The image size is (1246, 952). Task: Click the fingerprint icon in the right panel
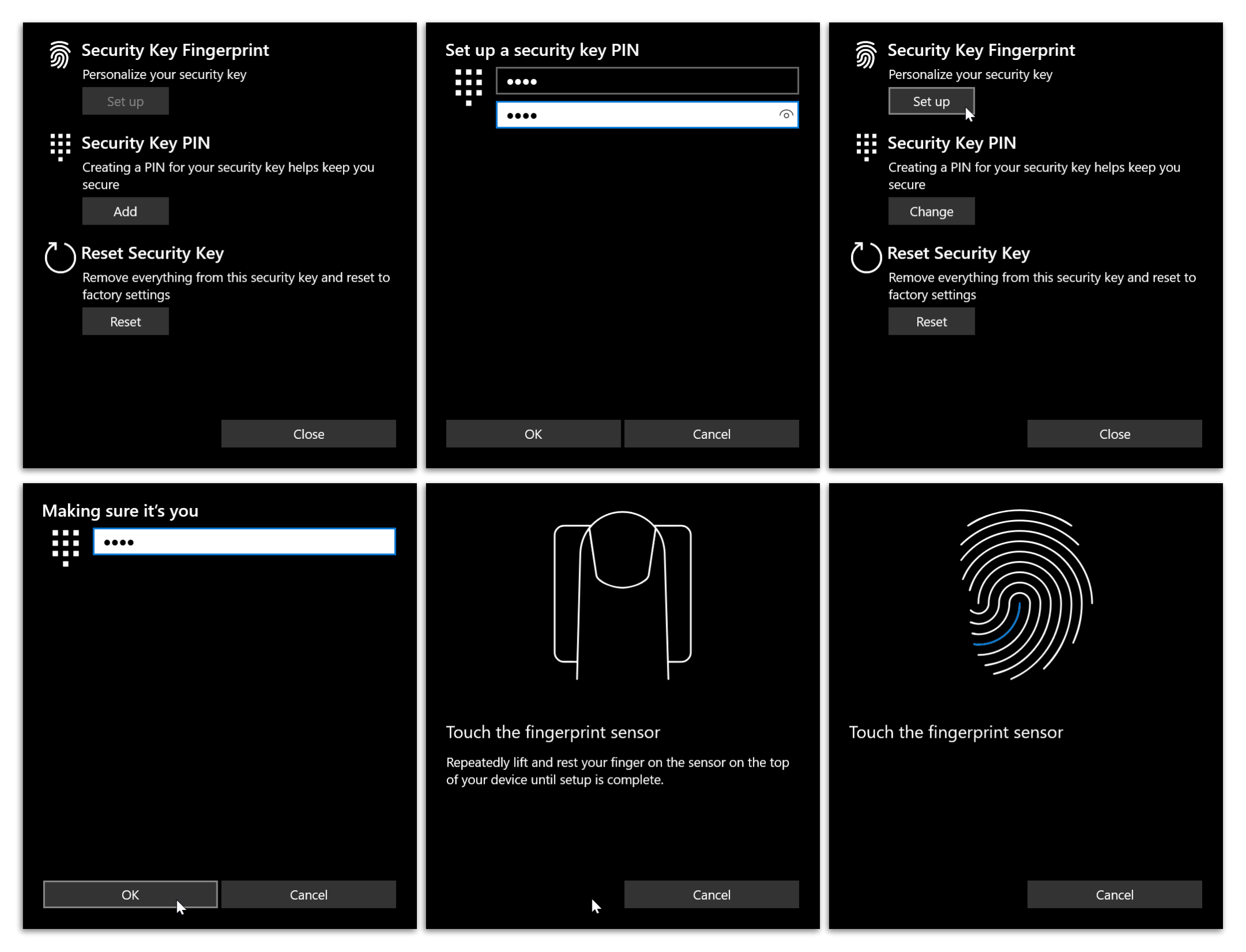(x=865, y=55)
